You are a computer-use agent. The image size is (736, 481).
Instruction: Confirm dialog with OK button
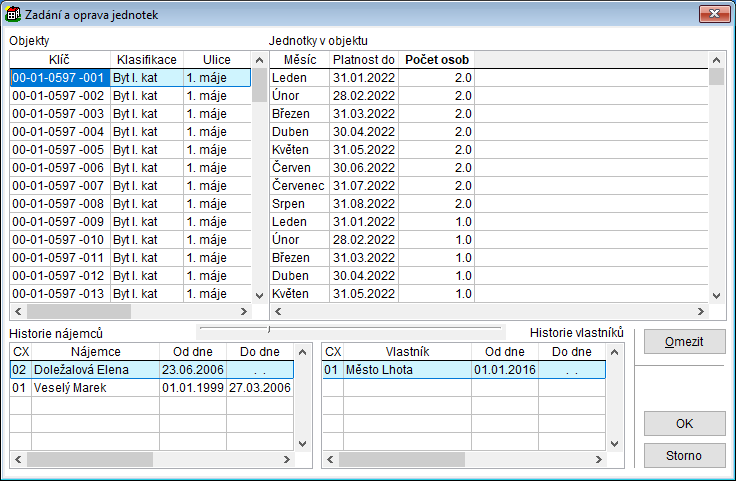coord(685,423)
